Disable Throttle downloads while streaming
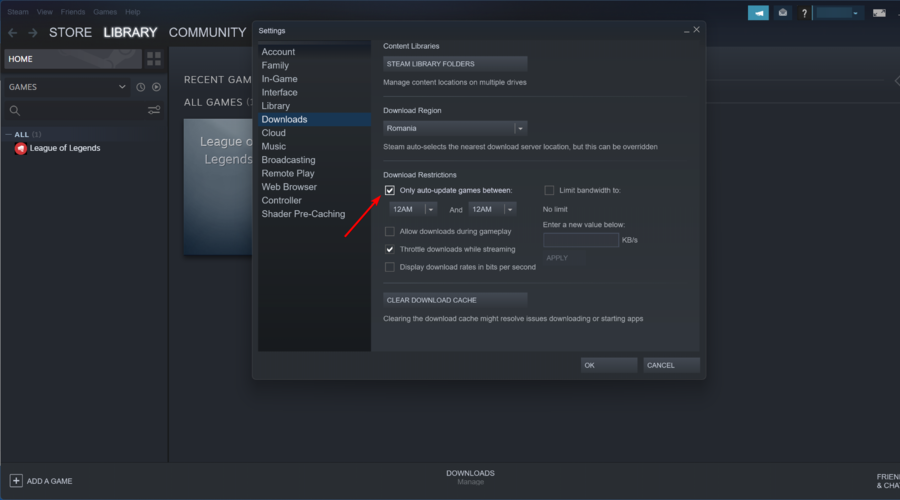This screenshot has height=500, width=900. tap(390, 249)
